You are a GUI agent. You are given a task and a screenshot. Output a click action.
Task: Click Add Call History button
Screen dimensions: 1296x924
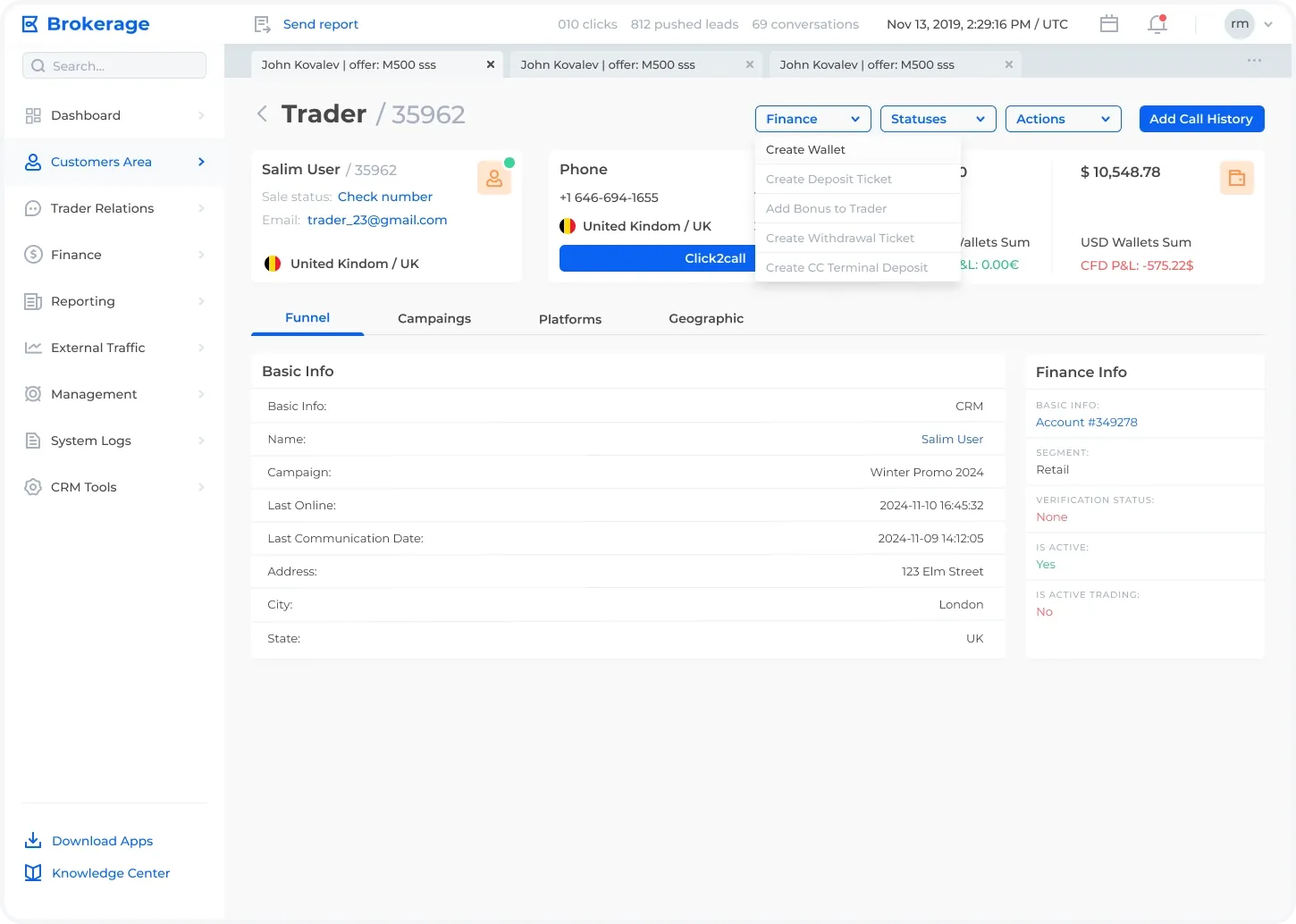pos(1201,119)
